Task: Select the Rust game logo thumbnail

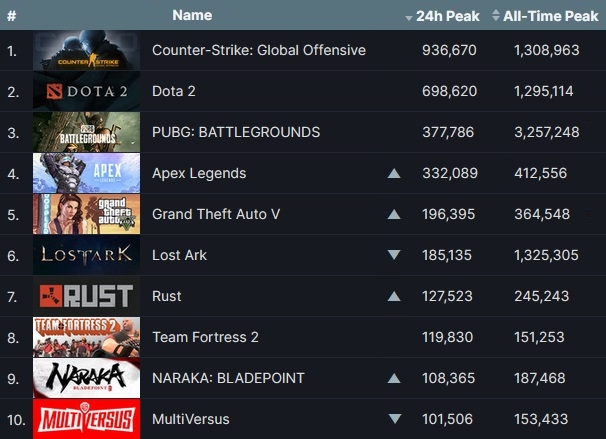Action: coord(85,296)
